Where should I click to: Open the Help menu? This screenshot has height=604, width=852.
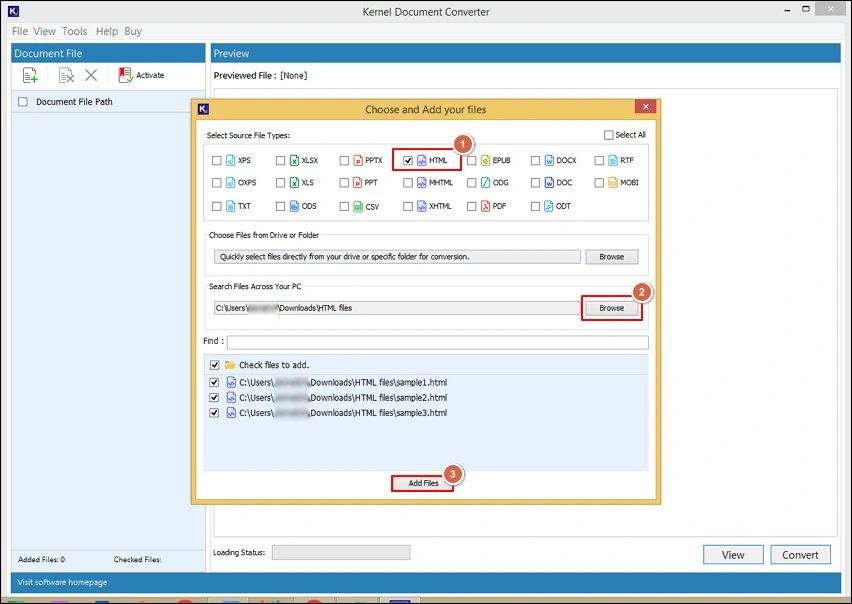pyautogui.click(x=106, y=31)
